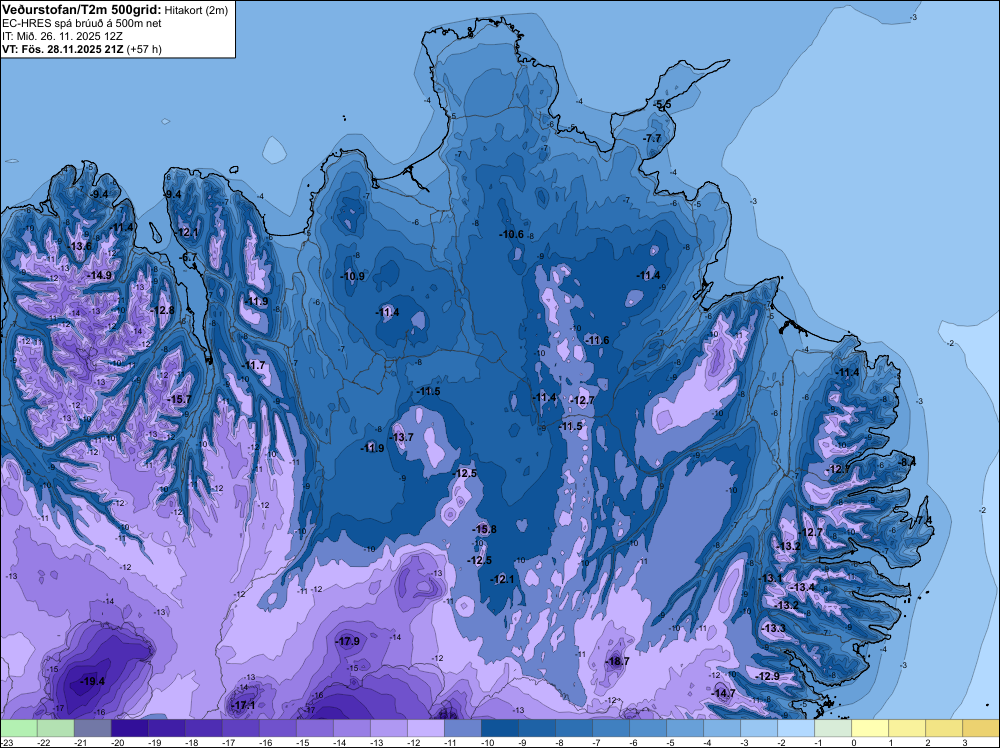
Task: Click the -6 legend color swatch
Action: point(647,728)
